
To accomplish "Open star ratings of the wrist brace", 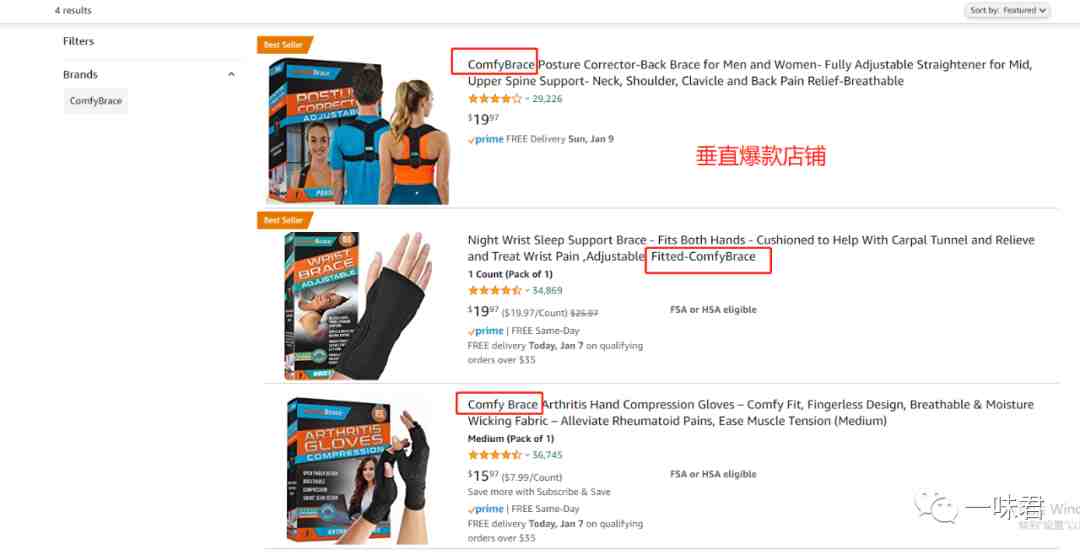I will (x=495, y=291).
